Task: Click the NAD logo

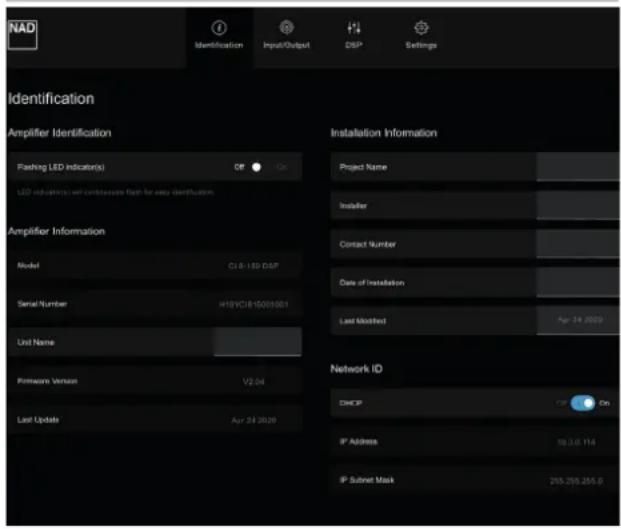Action: coord(23,35)
